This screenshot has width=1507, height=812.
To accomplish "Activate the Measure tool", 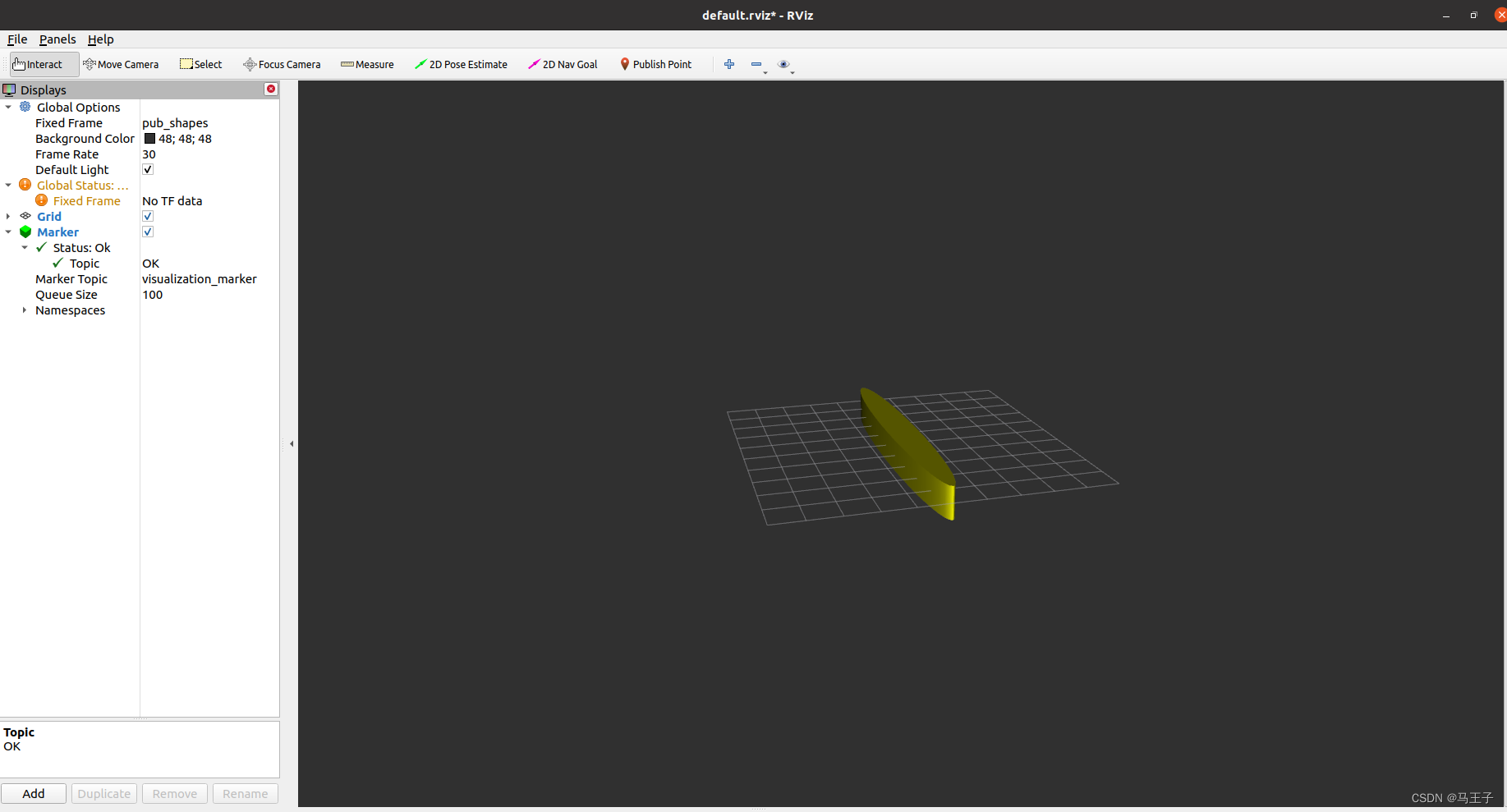I will point(367,64).
